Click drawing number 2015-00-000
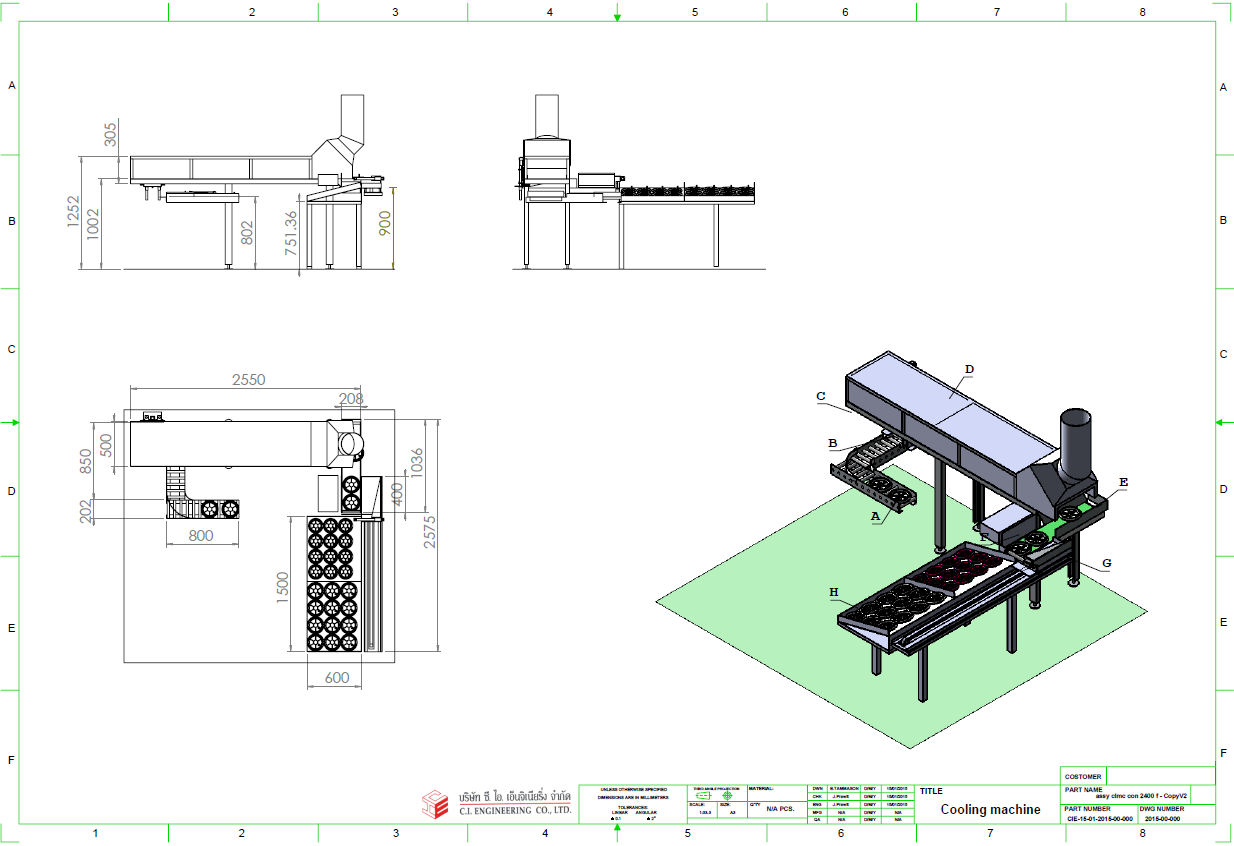The width and height of the screenshot is (1234, 846). coord(1162,818)
